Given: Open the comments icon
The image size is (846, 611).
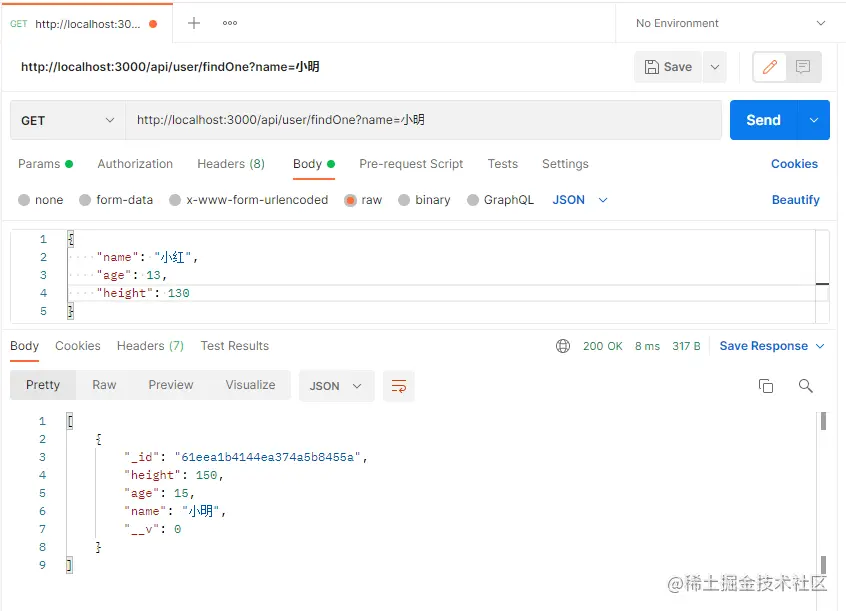Looking at the screenshot, I should point(803,67).
